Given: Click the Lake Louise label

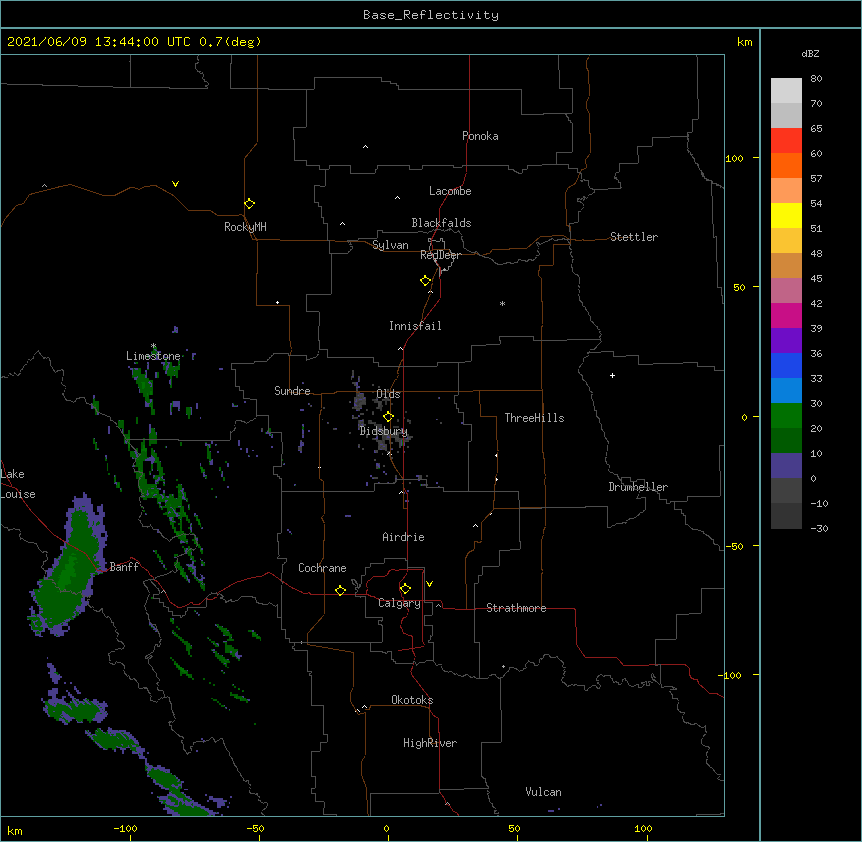Looking at the screenshot, I should 16,484.
